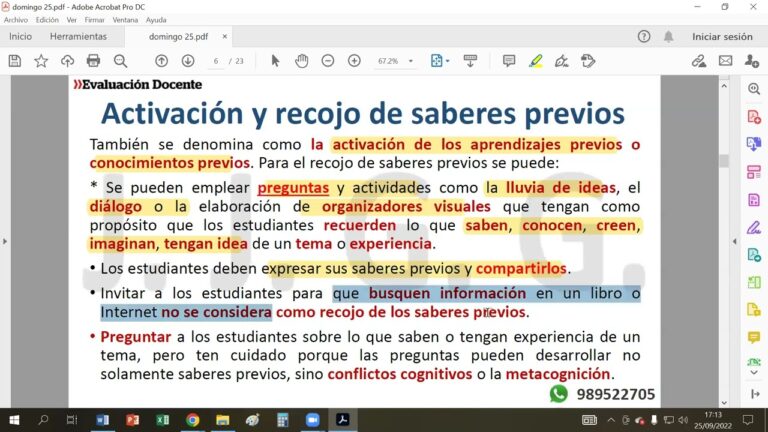
Task: Share with others icon
Action: [751, 61]
